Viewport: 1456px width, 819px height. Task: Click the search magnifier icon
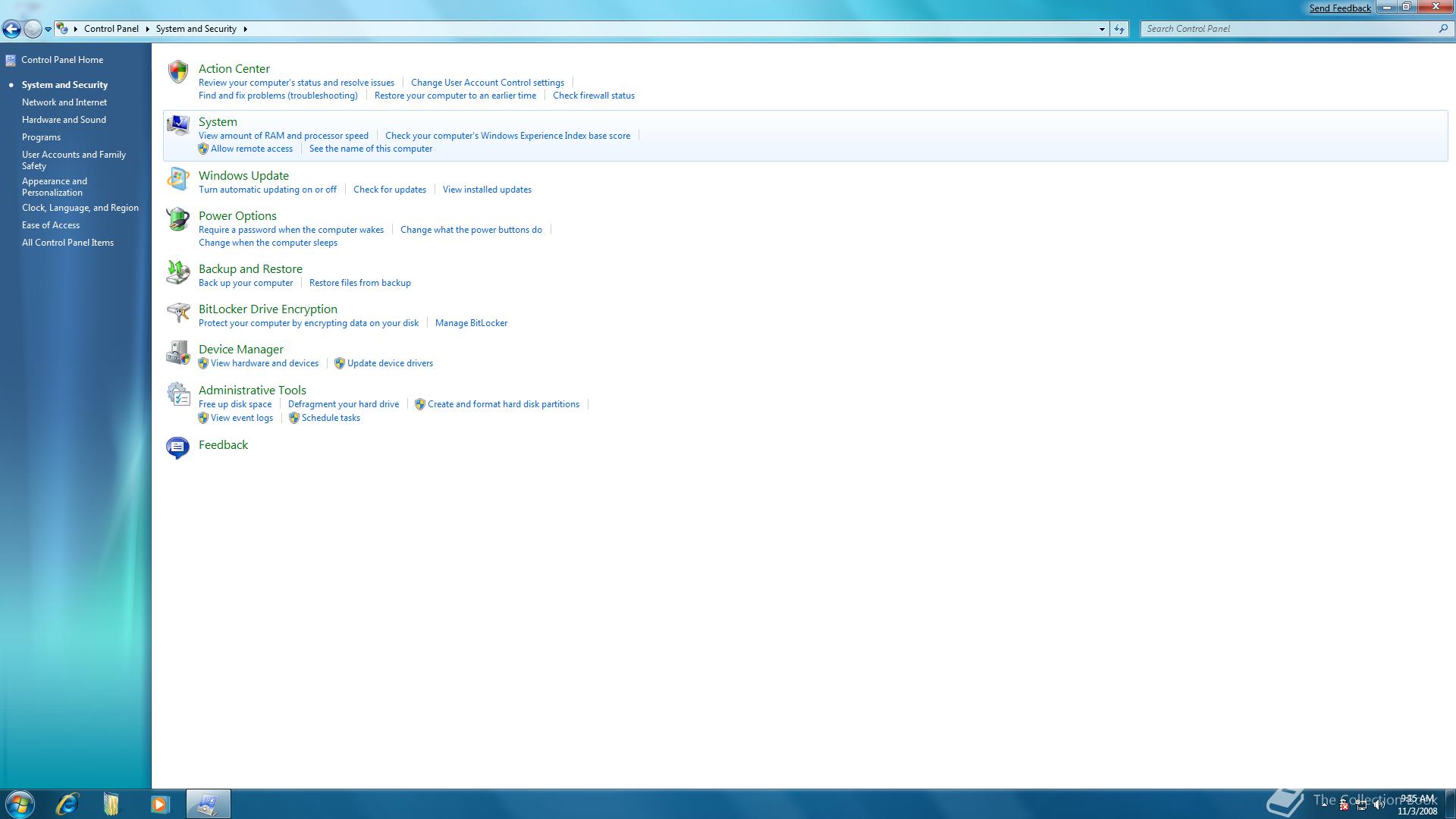[x=1443, y=29]
